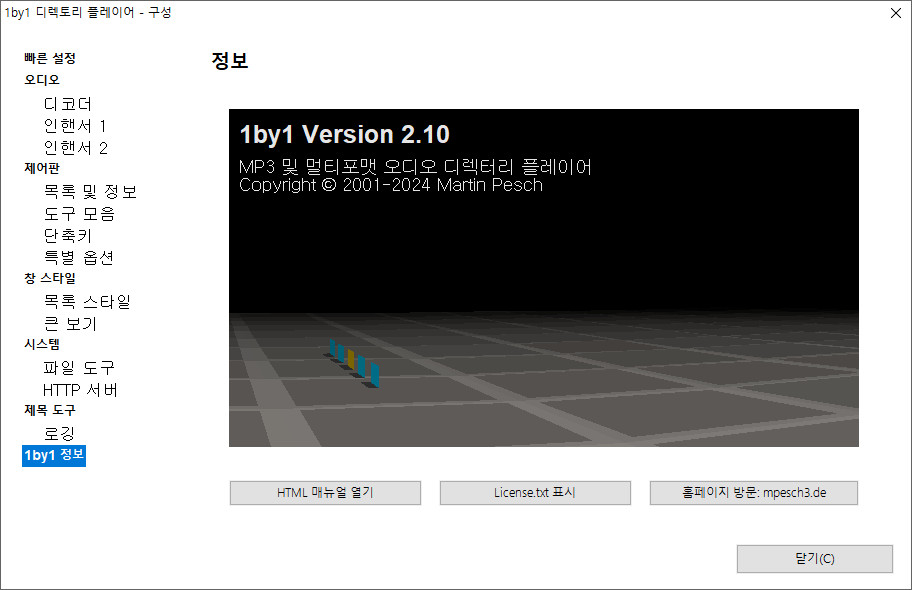912x590 pixels.
Task: Close the configuration window with X
Action: (x=896, y=13)
